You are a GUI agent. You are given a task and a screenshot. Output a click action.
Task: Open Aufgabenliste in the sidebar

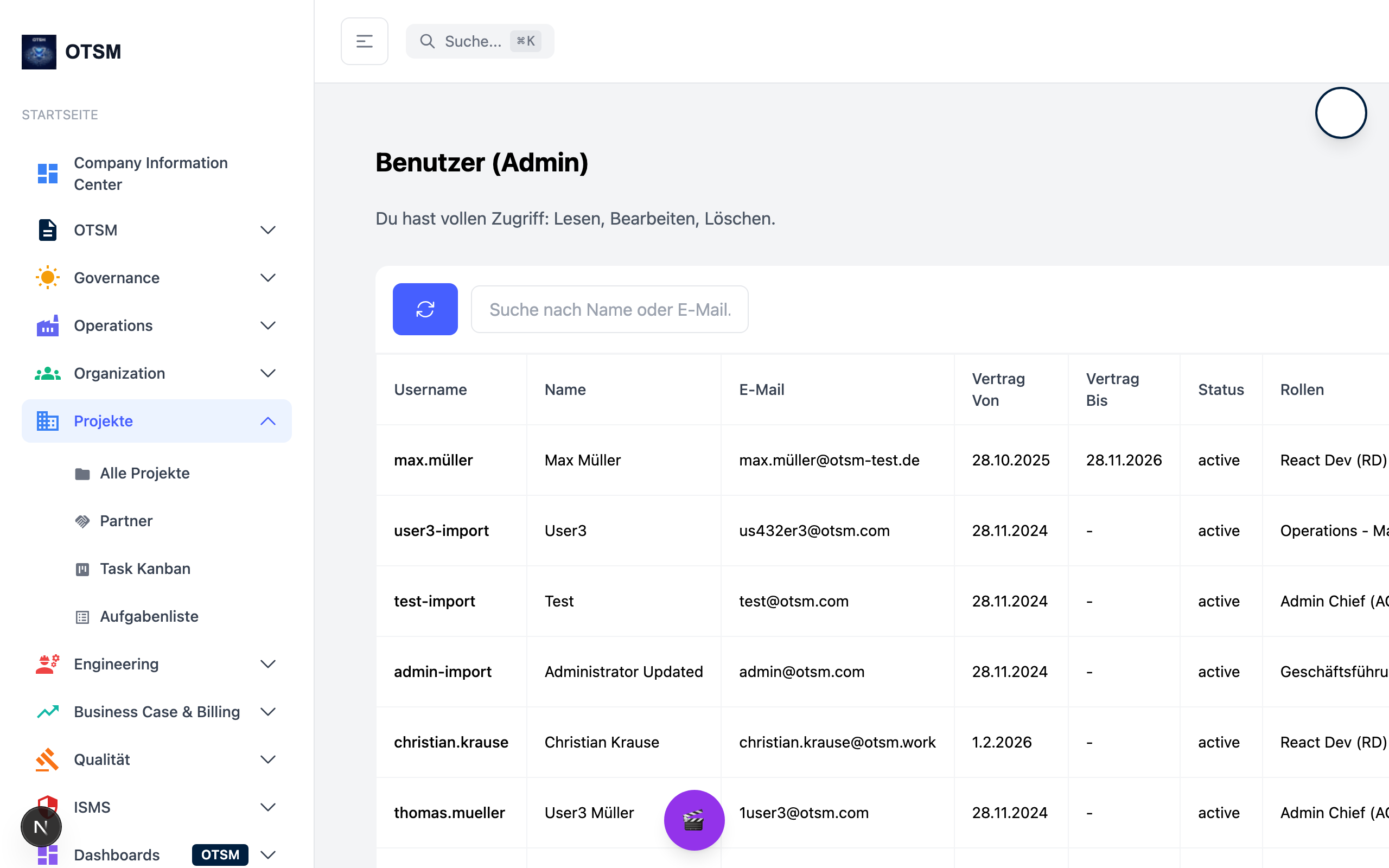(149, 617)
